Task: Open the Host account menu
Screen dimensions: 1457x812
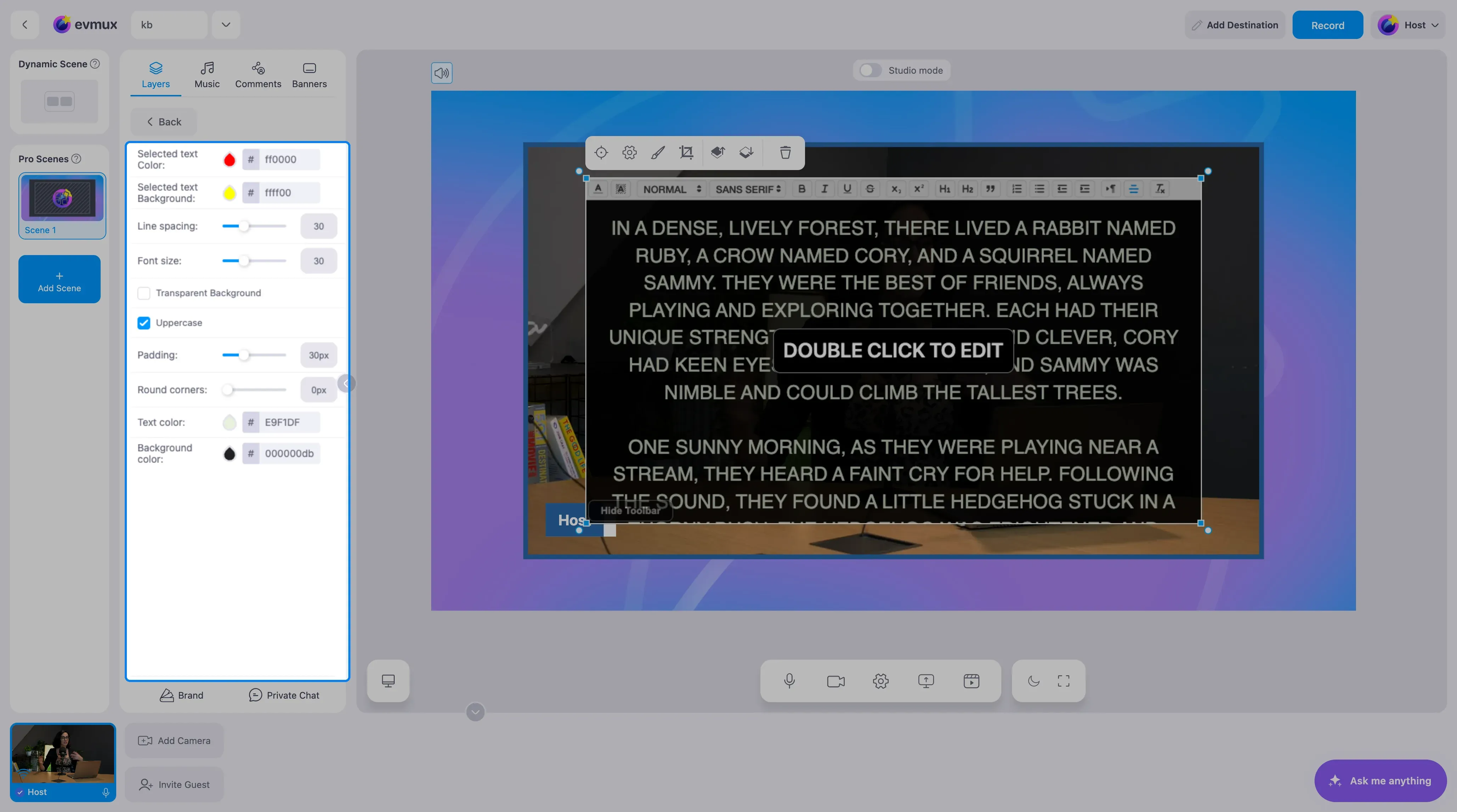Action: (x=1408, y=25)
